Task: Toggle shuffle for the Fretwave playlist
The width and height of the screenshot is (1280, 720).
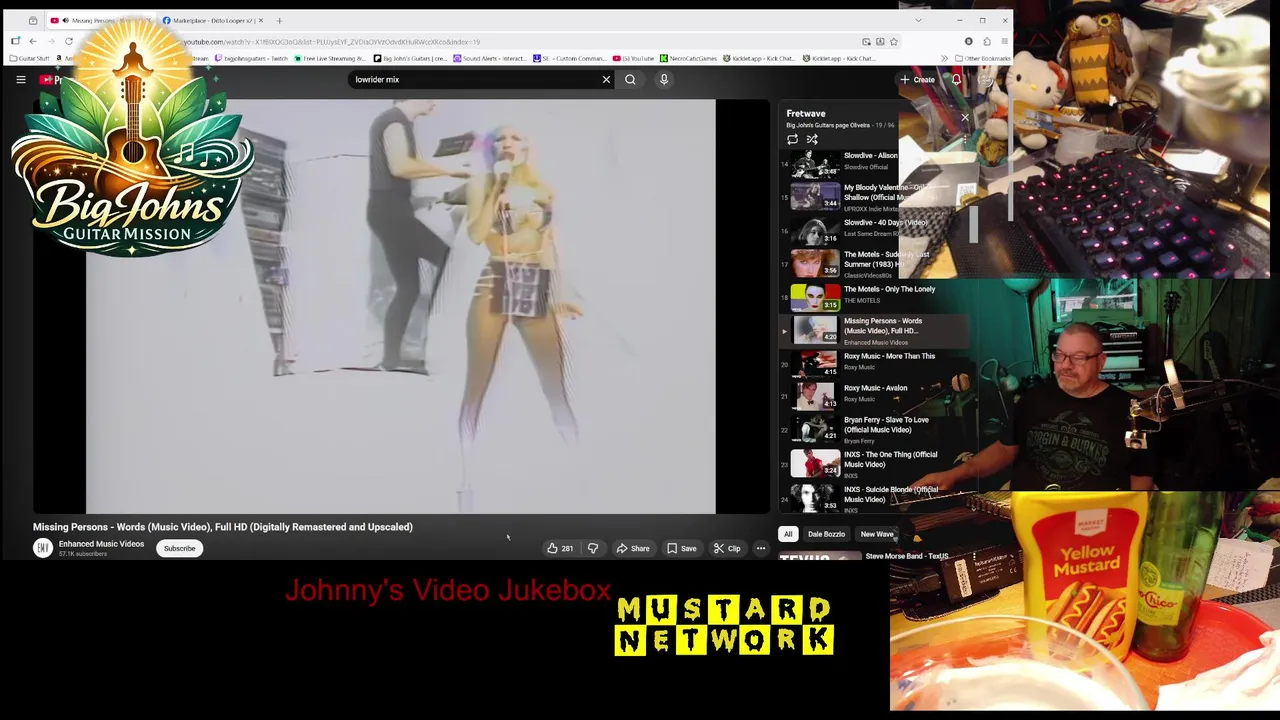Action: click(x=812, y=139)
